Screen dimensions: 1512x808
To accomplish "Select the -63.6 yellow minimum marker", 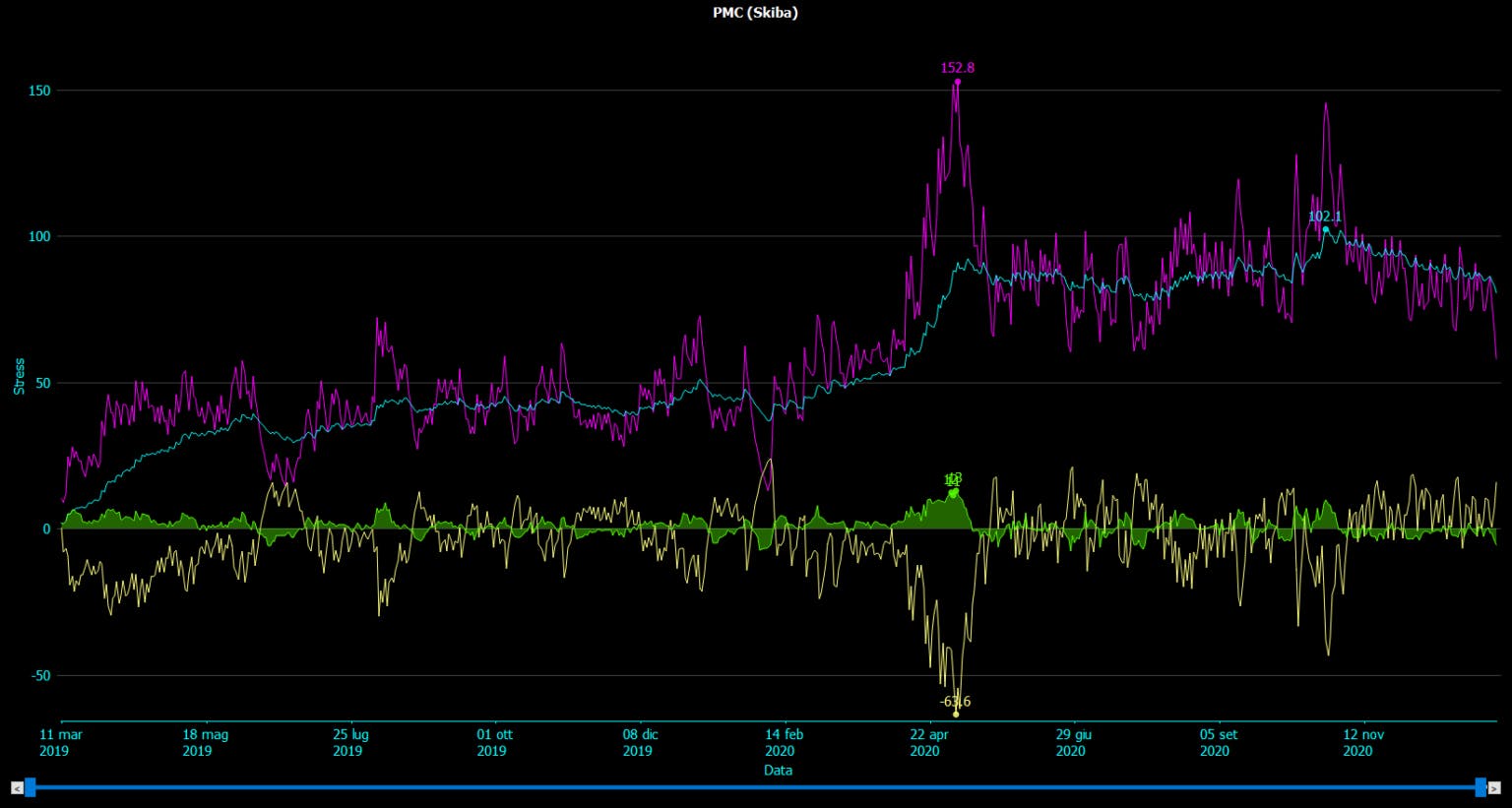I will coord(956,714).
